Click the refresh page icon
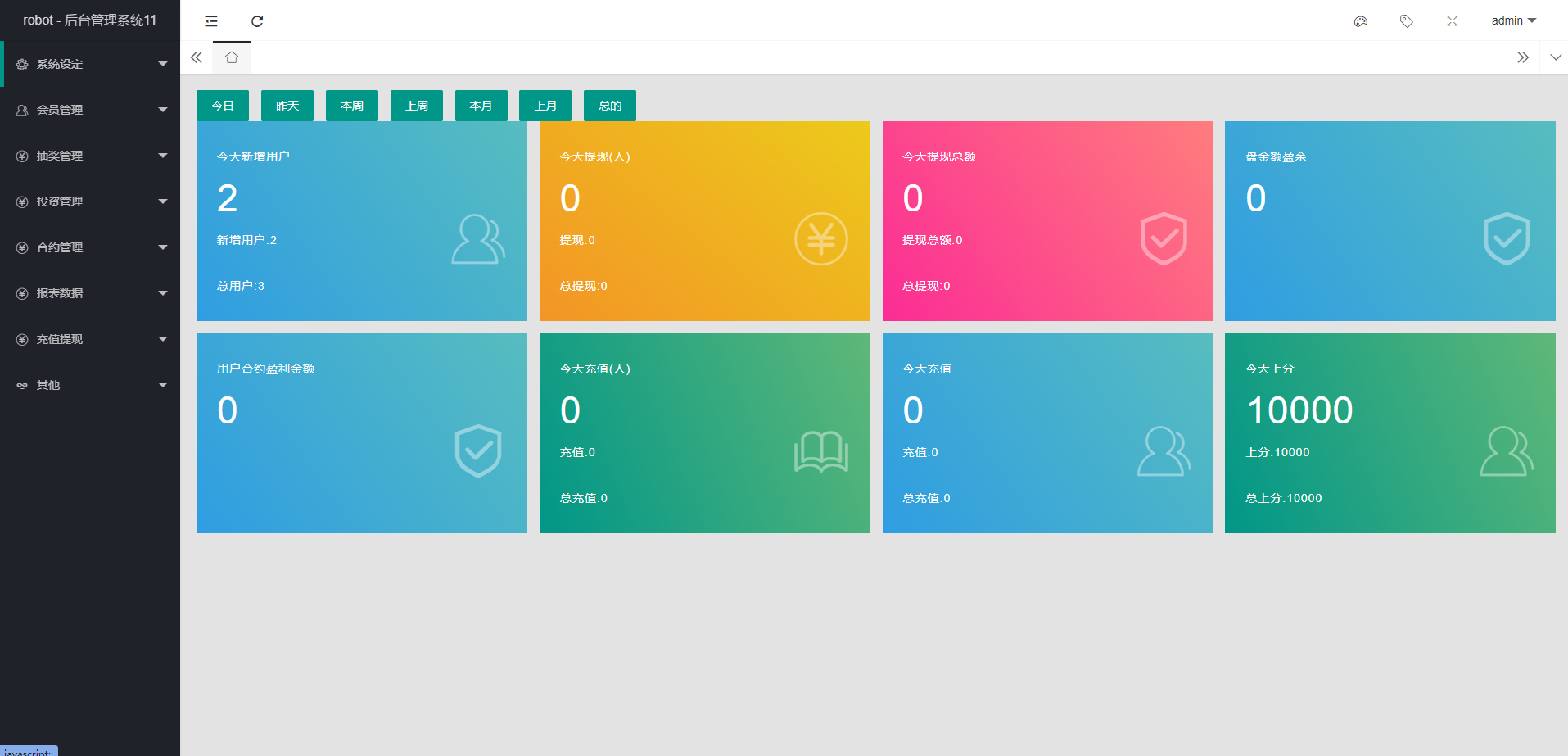This screenshot has height=756, width=1568. [257, 21]
